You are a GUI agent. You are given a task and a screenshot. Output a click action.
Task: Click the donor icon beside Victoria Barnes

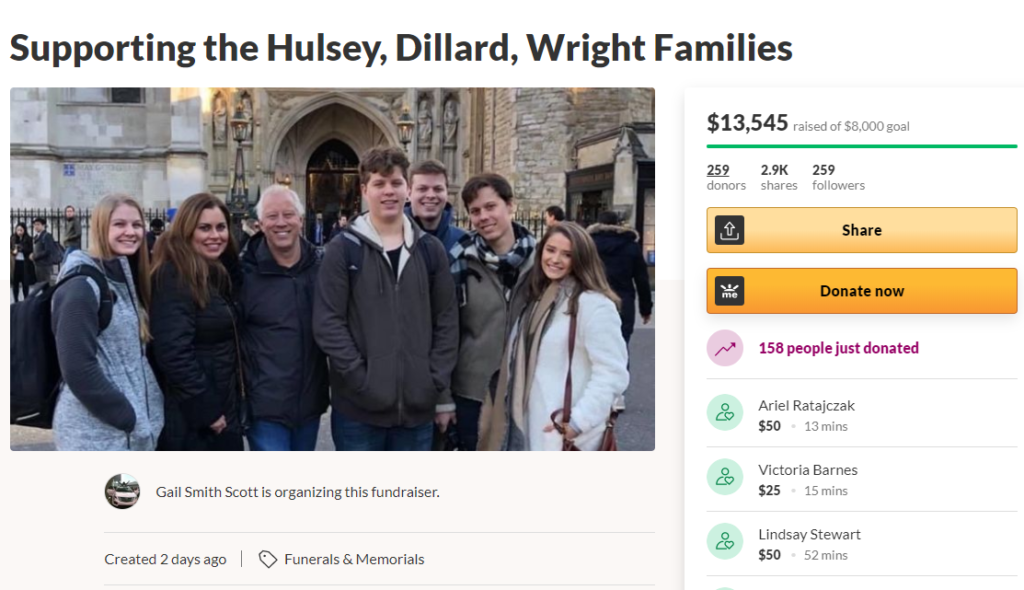(725, 477)
